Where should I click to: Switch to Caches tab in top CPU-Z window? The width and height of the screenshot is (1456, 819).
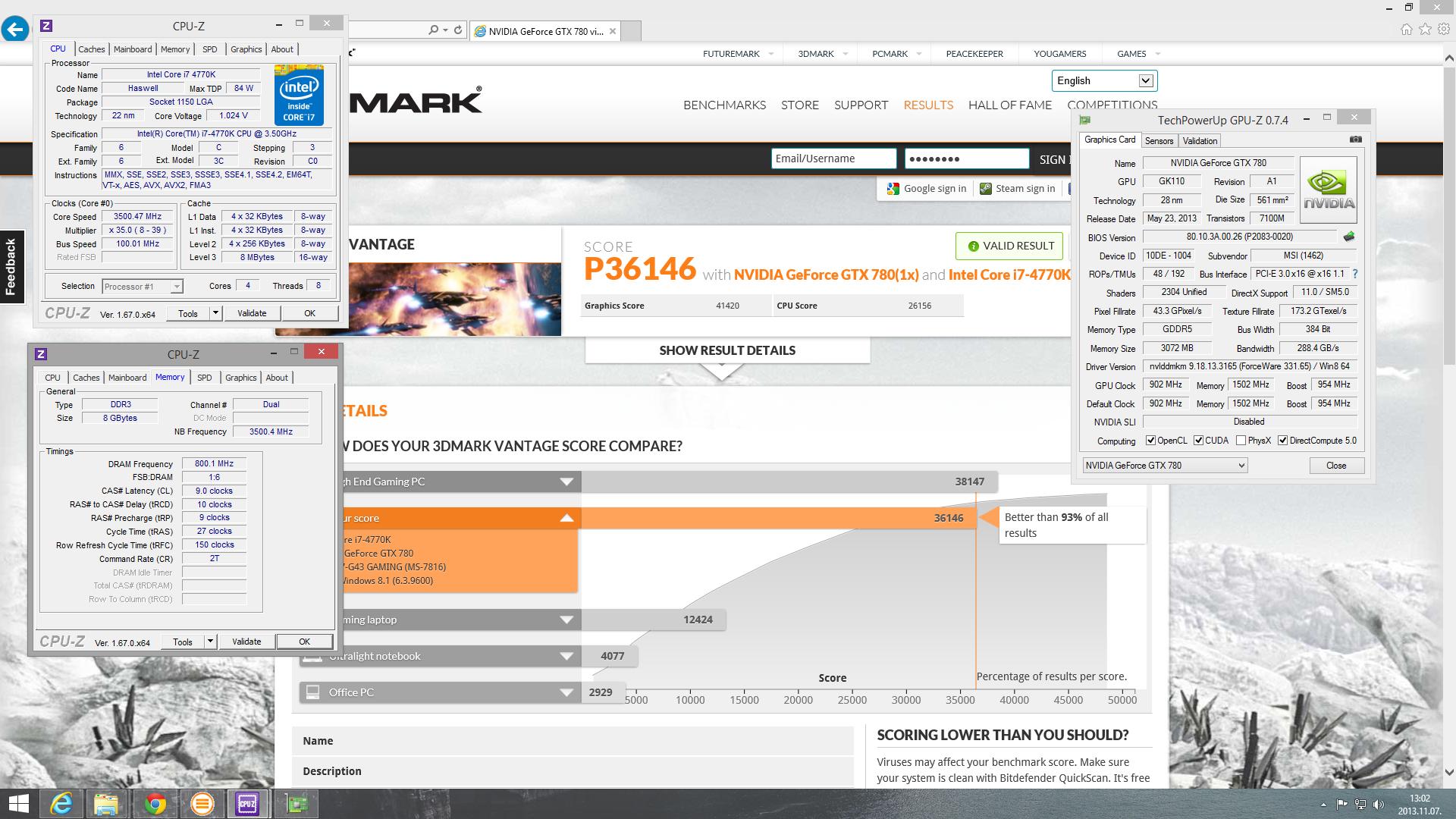[91, 49]
